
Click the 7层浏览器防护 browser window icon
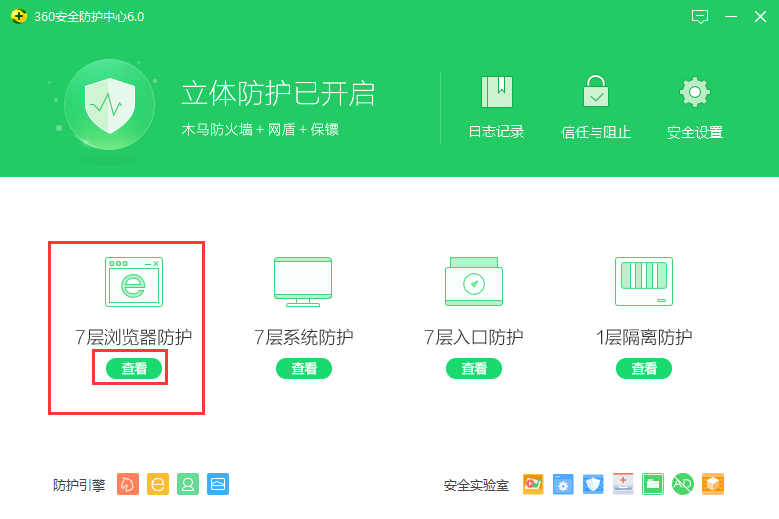(134, 281)
